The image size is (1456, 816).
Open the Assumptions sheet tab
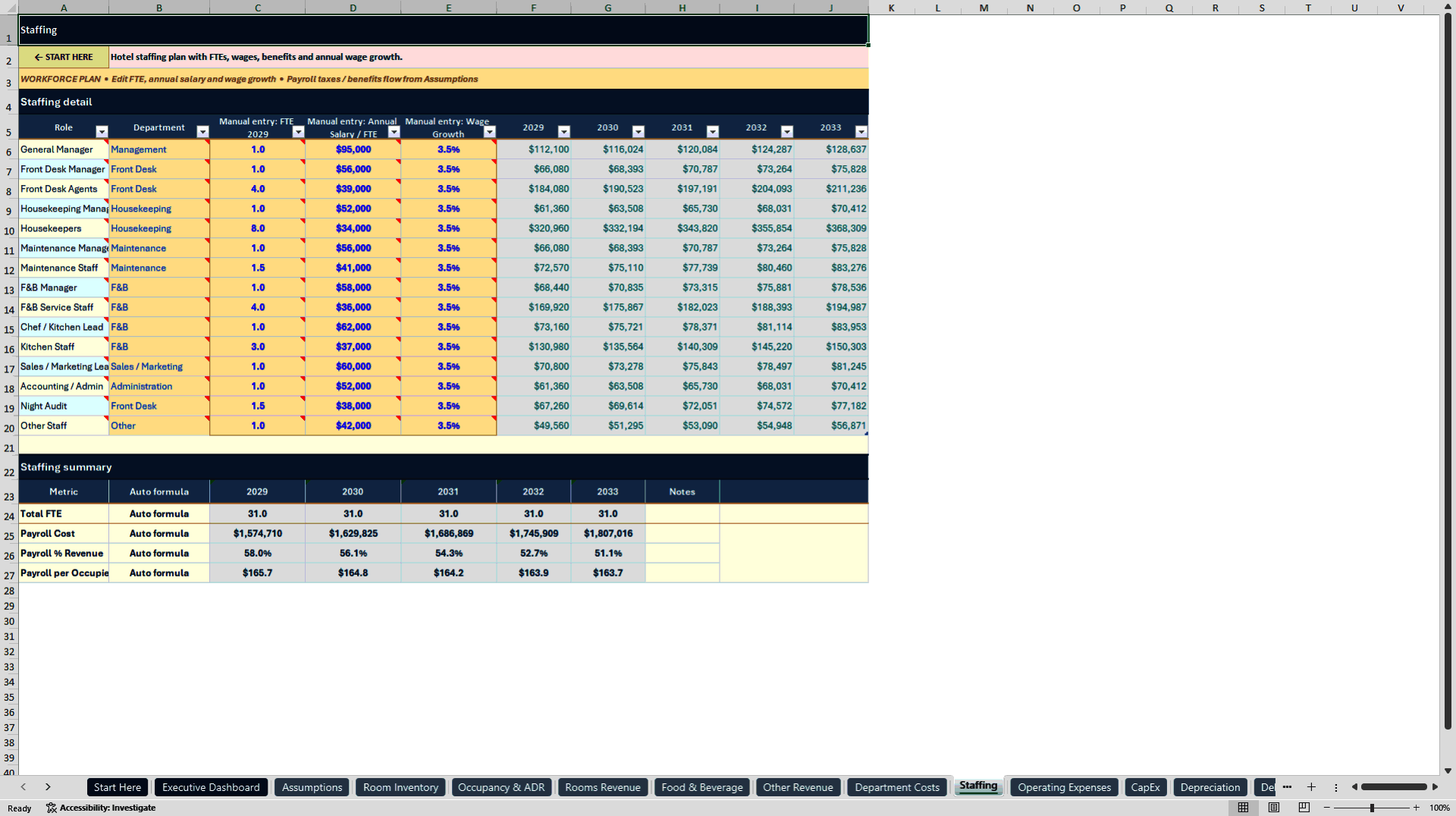click(x=312, y=787)
